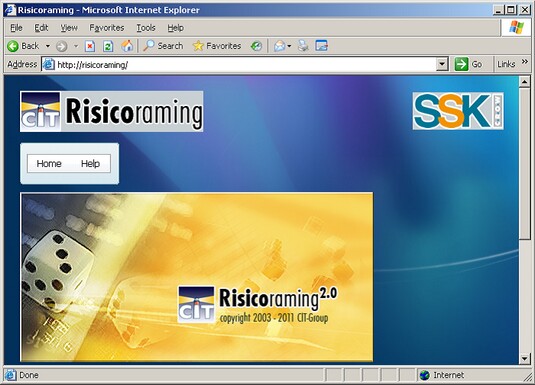Click the page icon in address bar

click(48, 64)
